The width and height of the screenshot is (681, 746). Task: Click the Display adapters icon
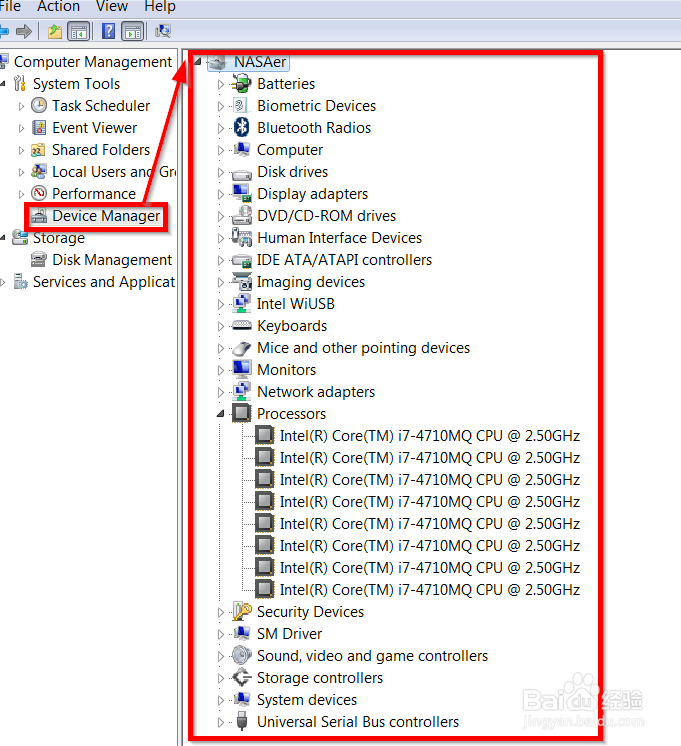pos(241,193)
